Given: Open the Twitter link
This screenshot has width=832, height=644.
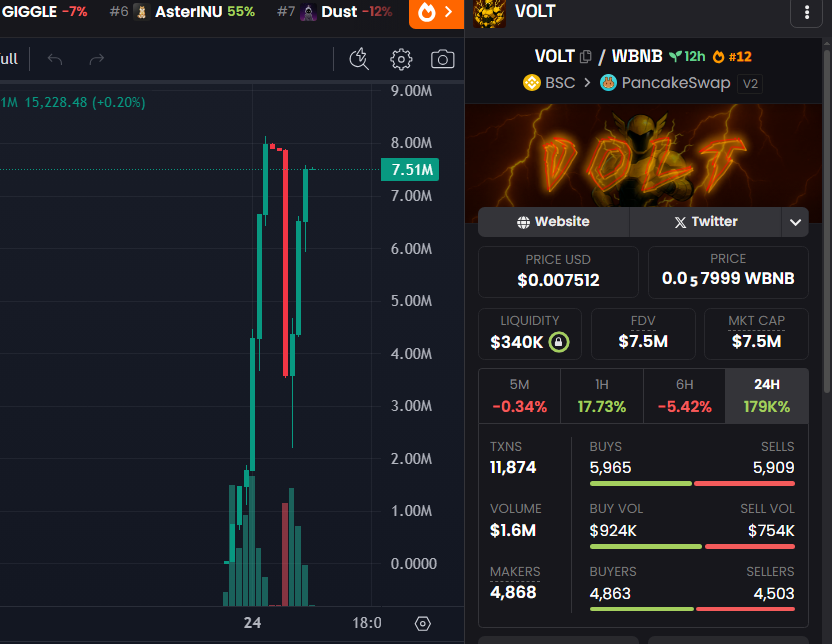Looking at the screenshot, I should click(x=706, y=222).
